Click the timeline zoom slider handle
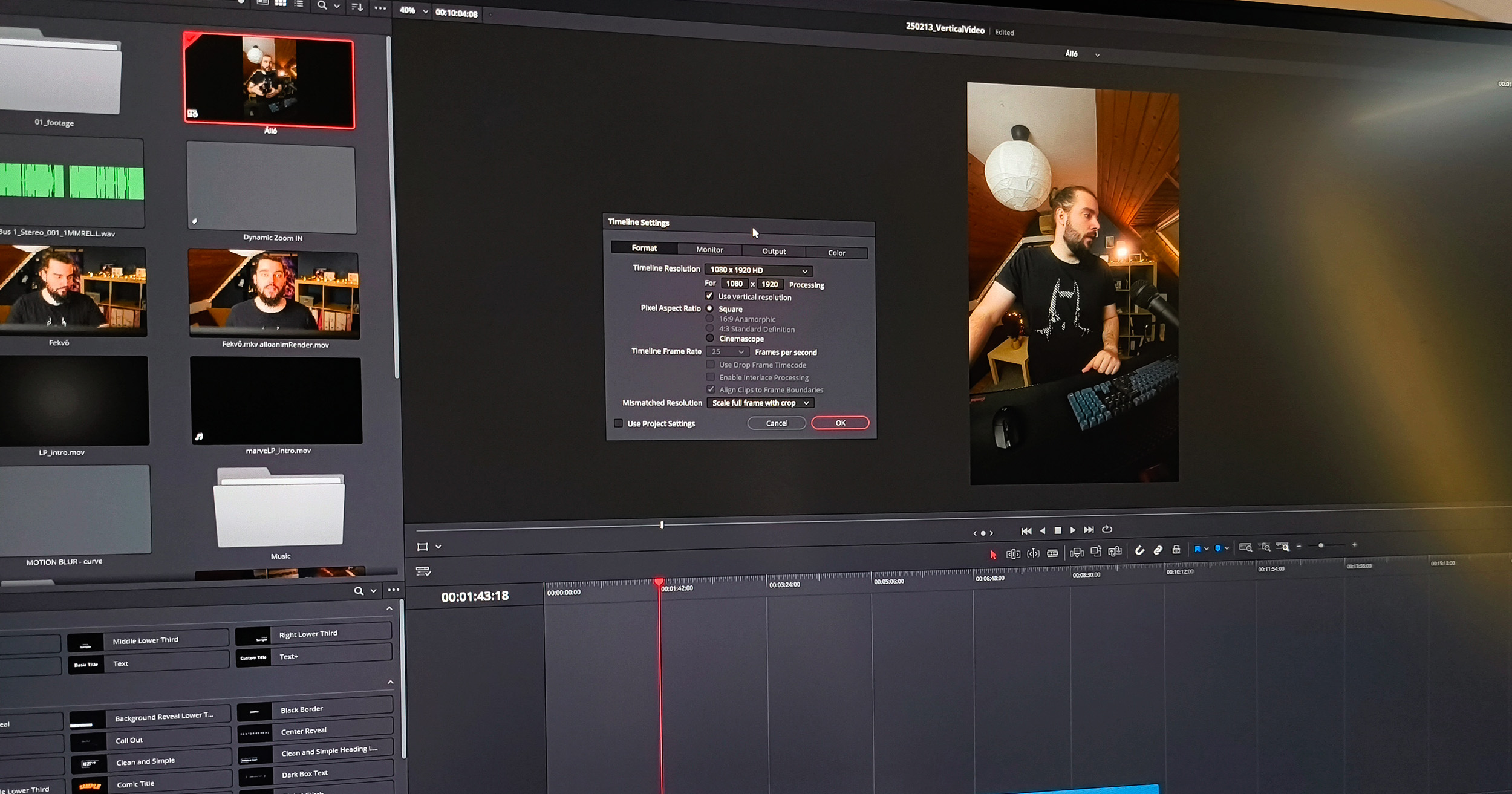This screenshot has width=1512, height=794. pos(1321,545)
